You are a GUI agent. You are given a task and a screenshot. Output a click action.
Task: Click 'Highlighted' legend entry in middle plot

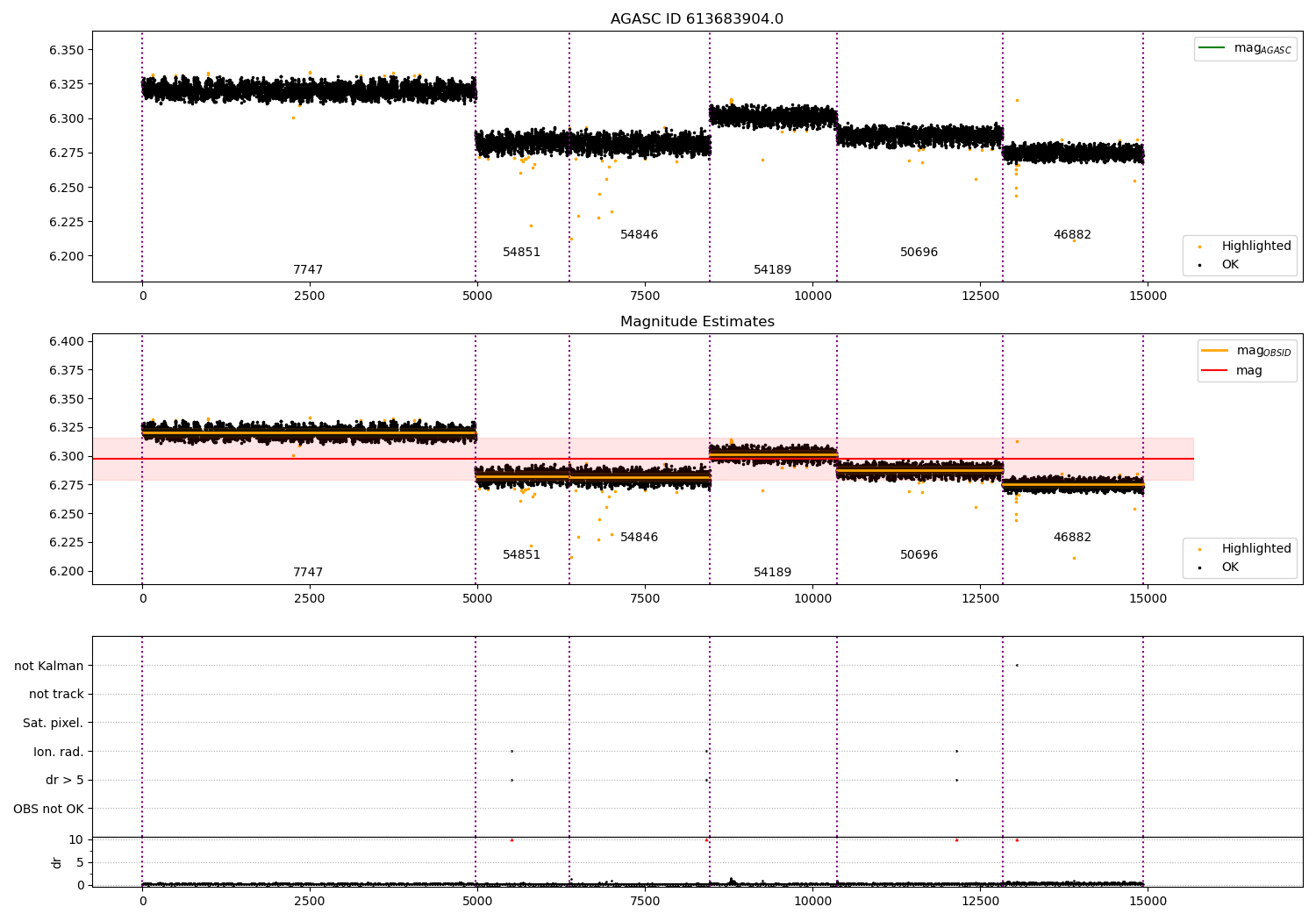[x=1246, y=549]
